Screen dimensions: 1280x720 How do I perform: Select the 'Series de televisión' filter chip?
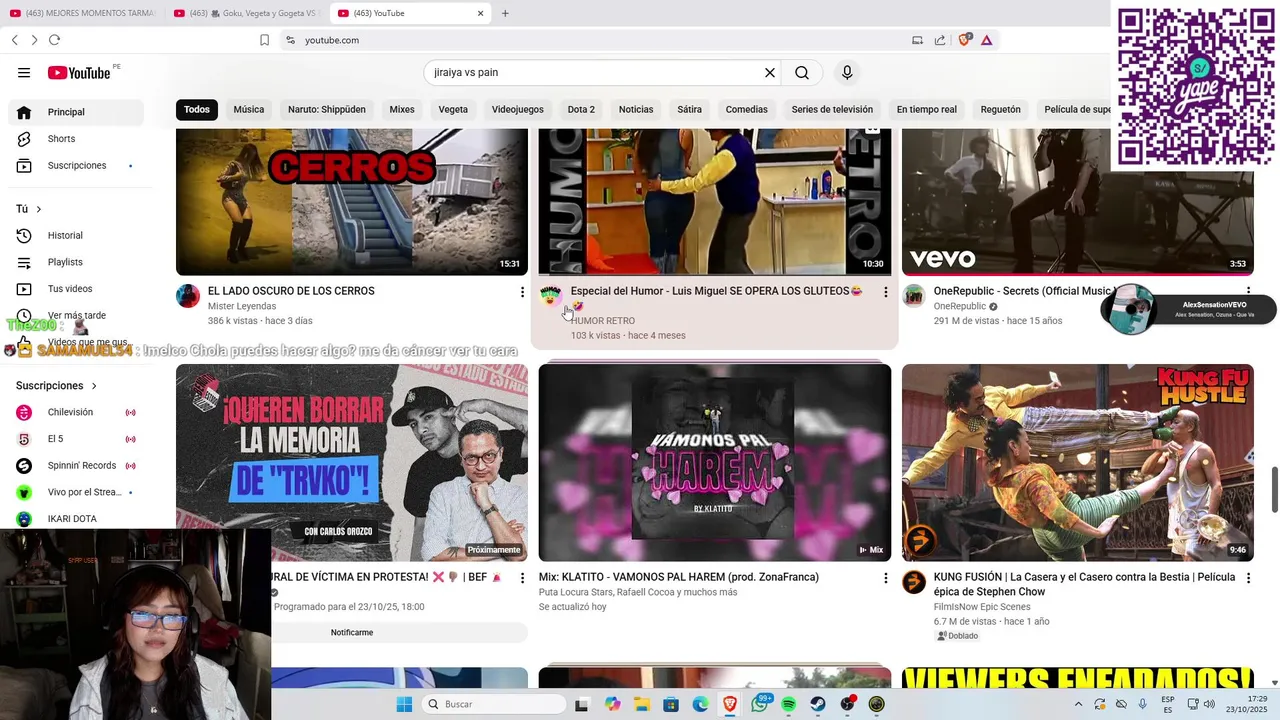click(832, 109)
